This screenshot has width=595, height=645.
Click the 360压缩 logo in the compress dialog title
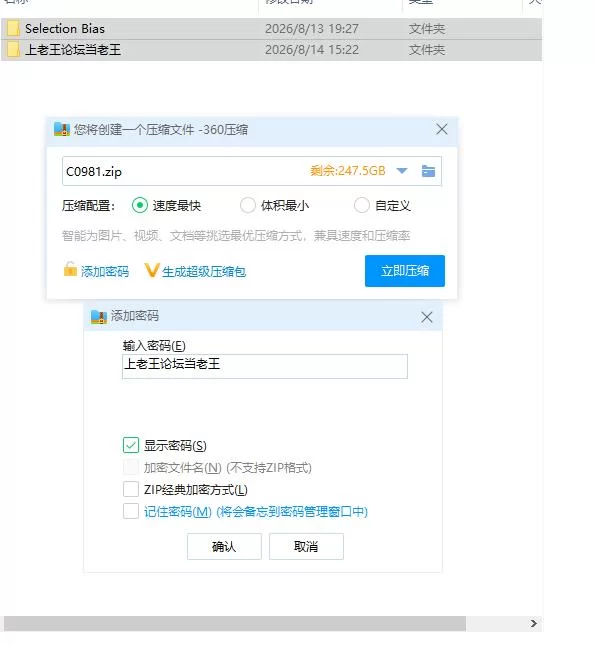[62, 130]
